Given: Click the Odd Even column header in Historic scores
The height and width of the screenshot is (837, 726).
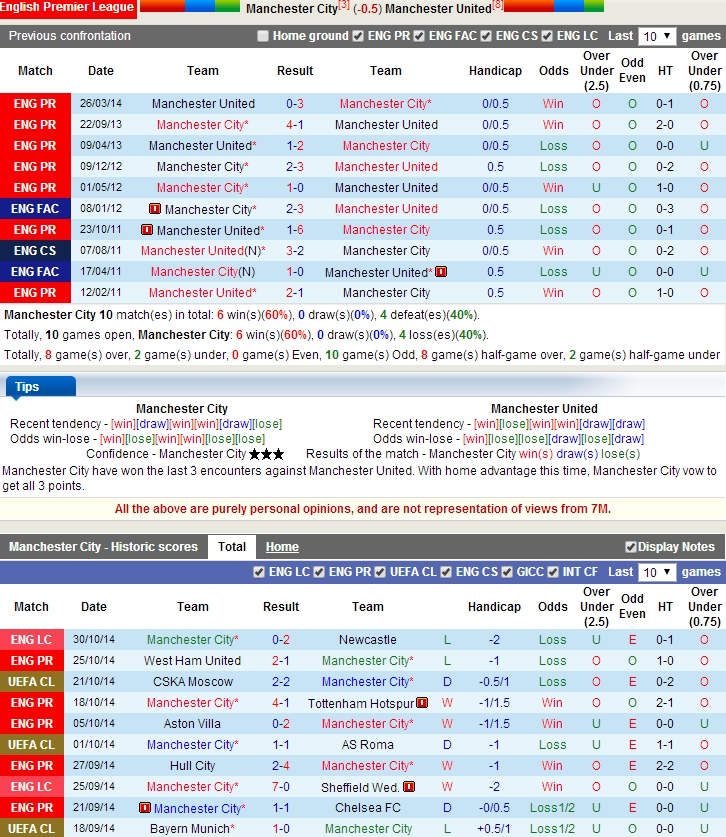Looking at the screenshot, I should coord(632,606).
